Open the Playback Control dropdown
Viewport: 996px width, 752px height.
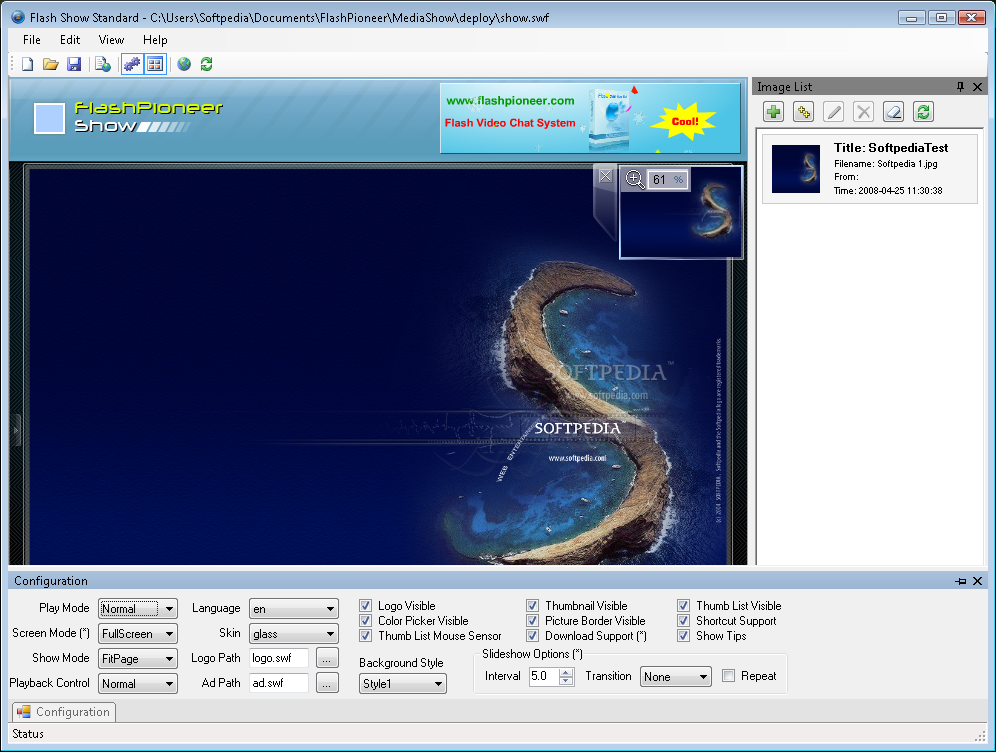[138, 683]
